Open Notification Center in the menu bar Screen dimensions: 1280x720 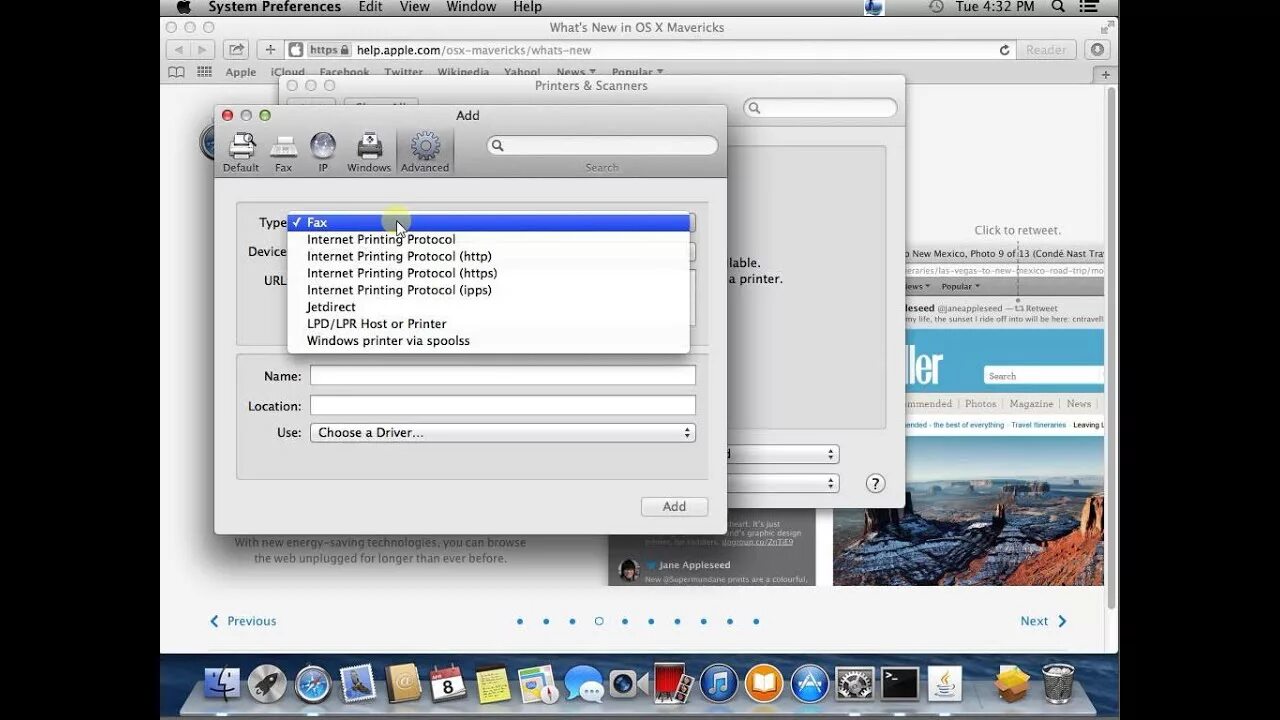click(1090, 7)
